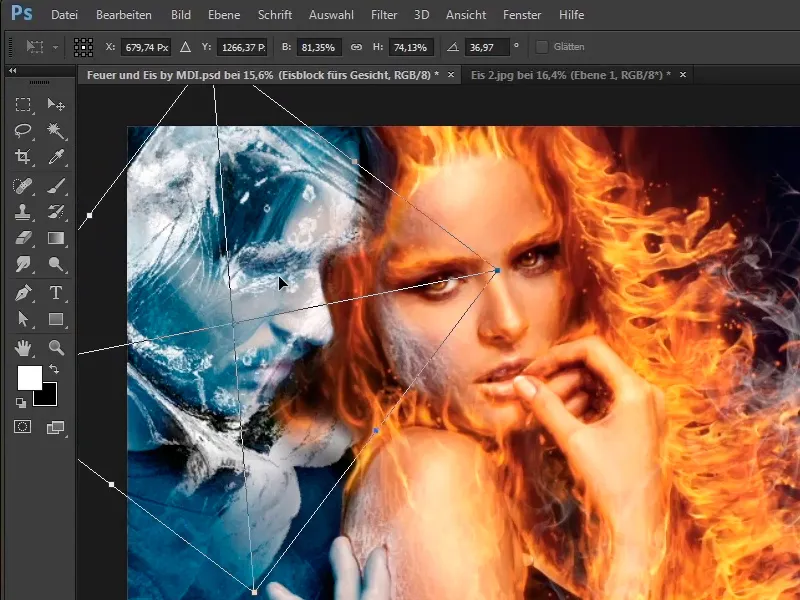Open the Auswahl menu
Viewport: 800px width, 600px height.
331,15
